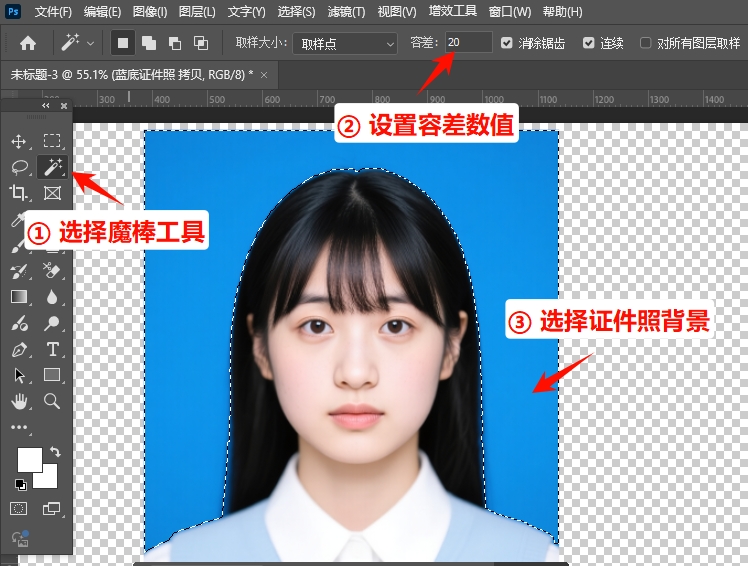Click the Photoshop Ps logo icon

pos(13,11)
